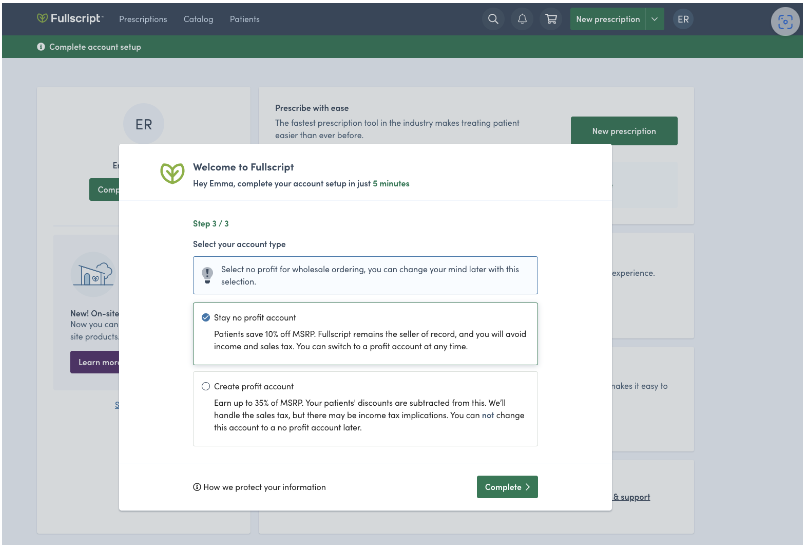
Task: Click the Stay no profit account option card
Action: point(365,333)
